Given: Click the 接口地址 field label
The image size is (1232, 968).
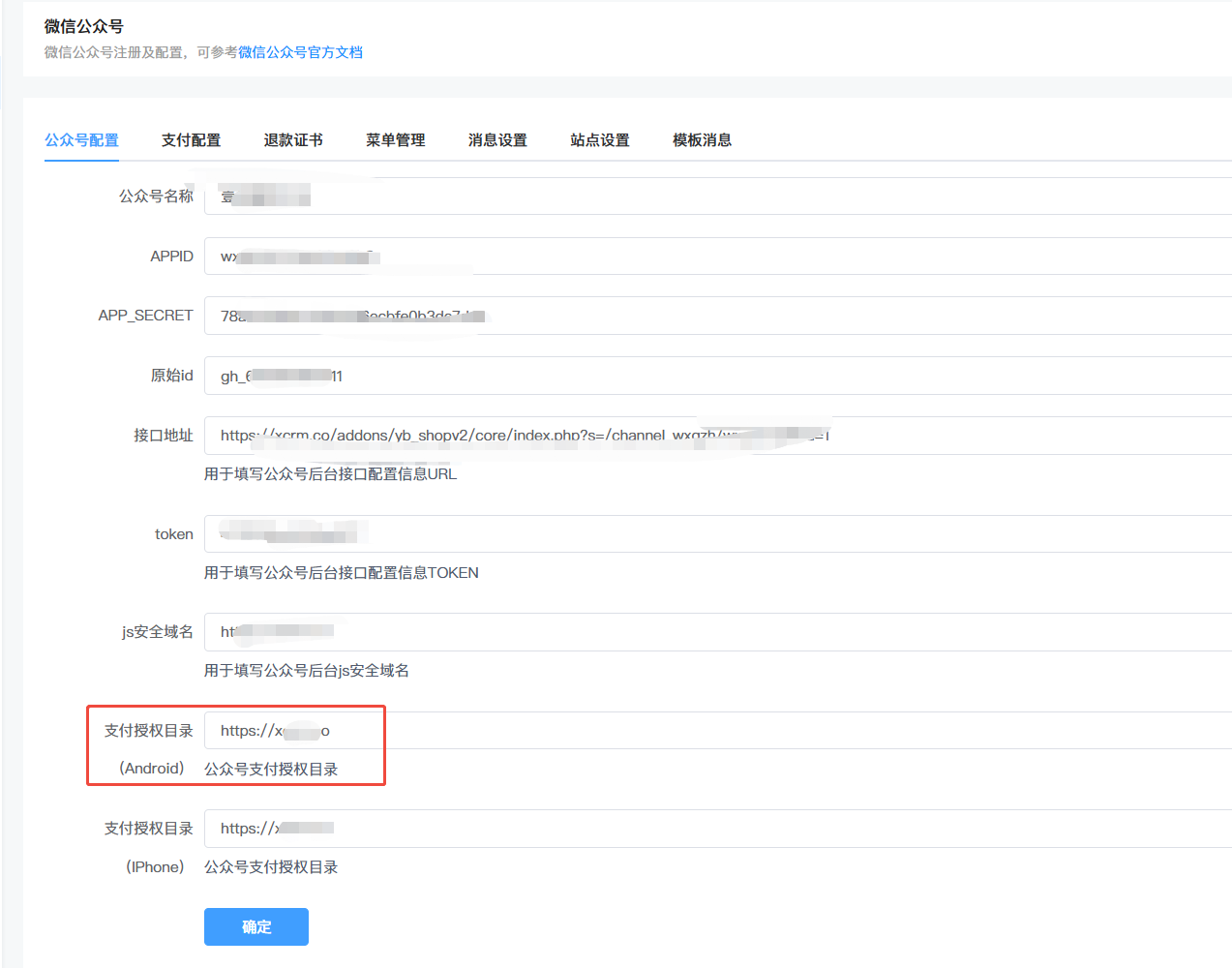Looking at the screenshot, I should (x=163, y=436).
